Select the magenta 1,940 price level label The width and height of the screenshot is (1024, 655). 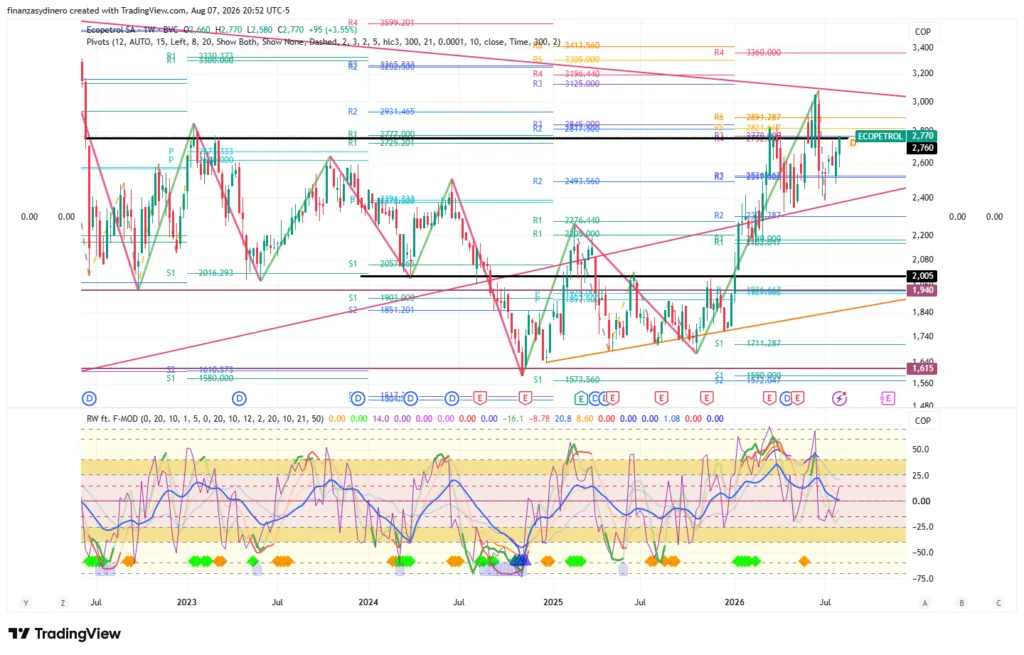(x=923, y=290)
